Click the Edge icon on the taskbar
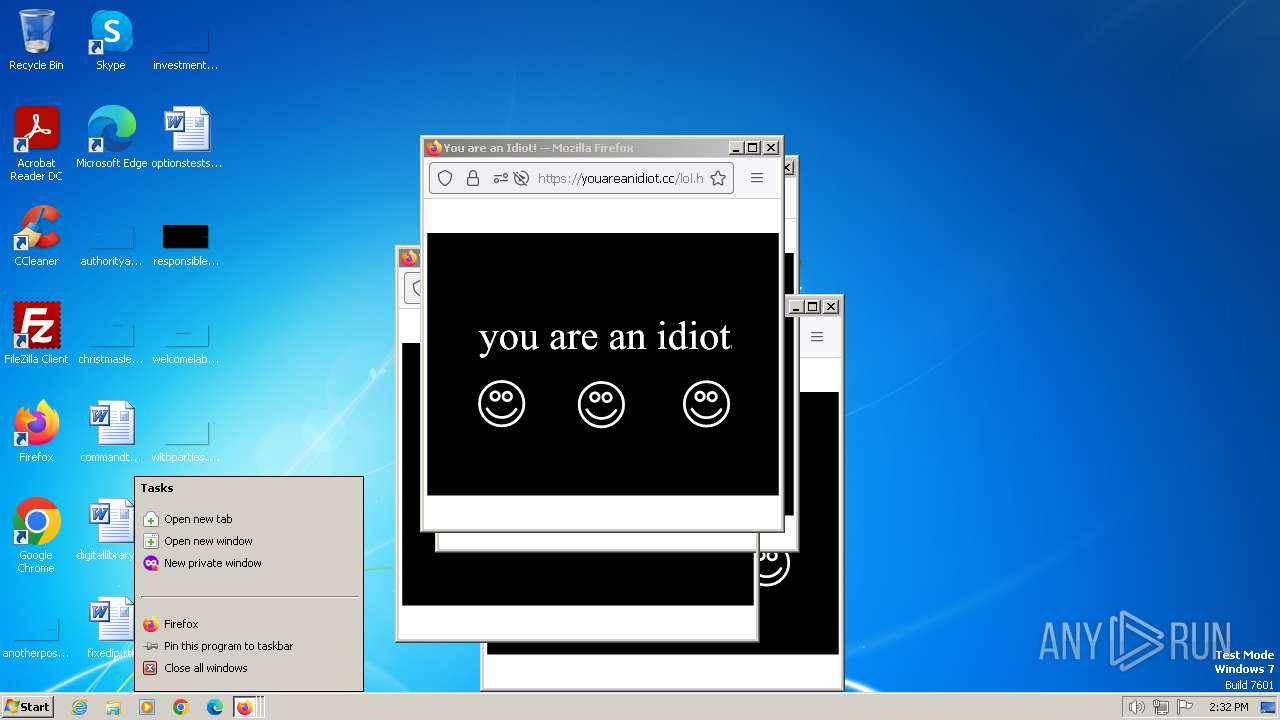The width and height of the screenshot is (1280, 720). coord(215,707)
